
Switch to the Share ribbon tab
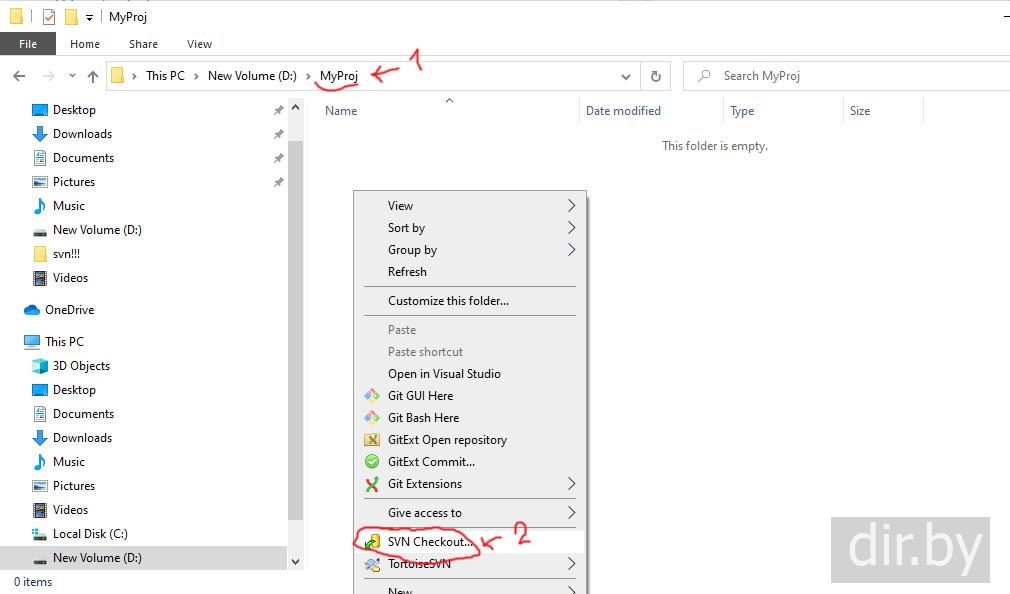pos(143,44)
